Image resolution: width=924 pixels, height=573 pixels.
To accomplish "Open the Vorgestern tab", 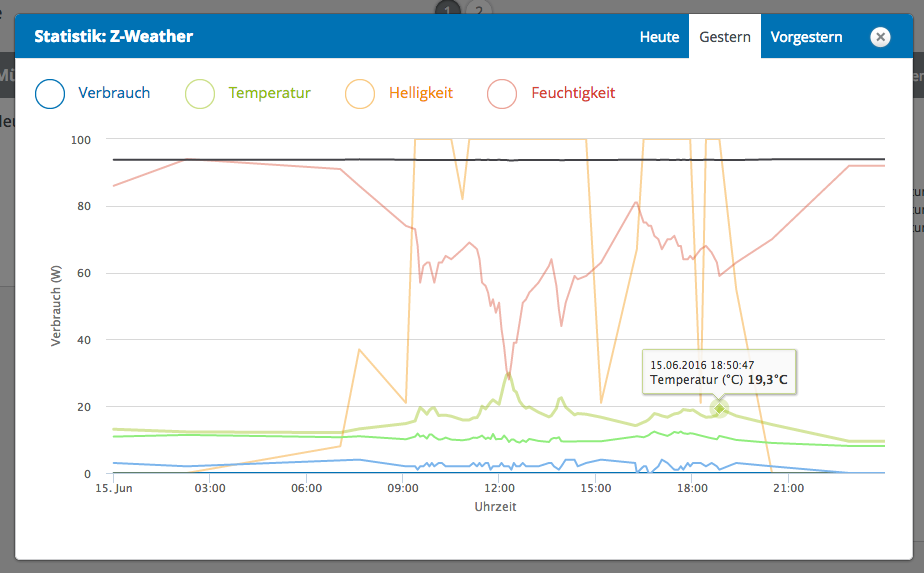I will [806, 37].
